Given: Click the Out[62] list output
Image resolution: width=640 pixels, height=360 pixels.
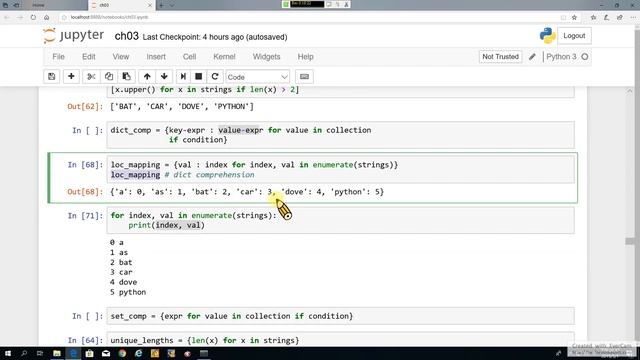Looking at the screenshot, I should click(182, 107).
